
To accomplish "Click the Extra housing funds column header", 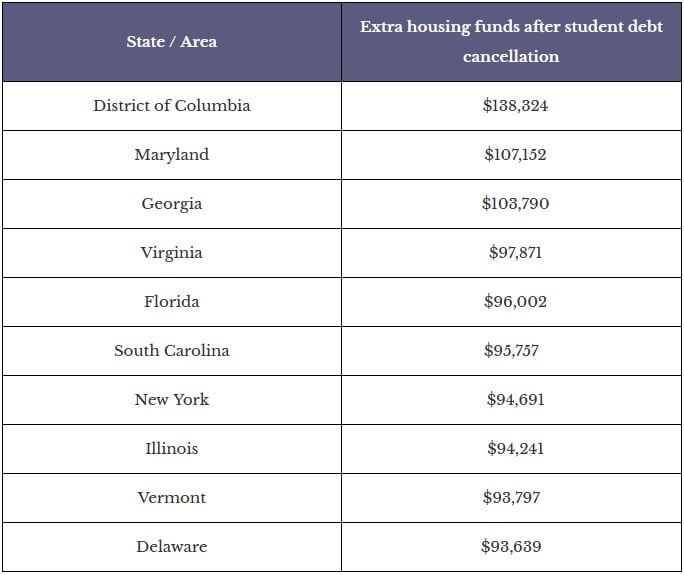I will (511, 42).
